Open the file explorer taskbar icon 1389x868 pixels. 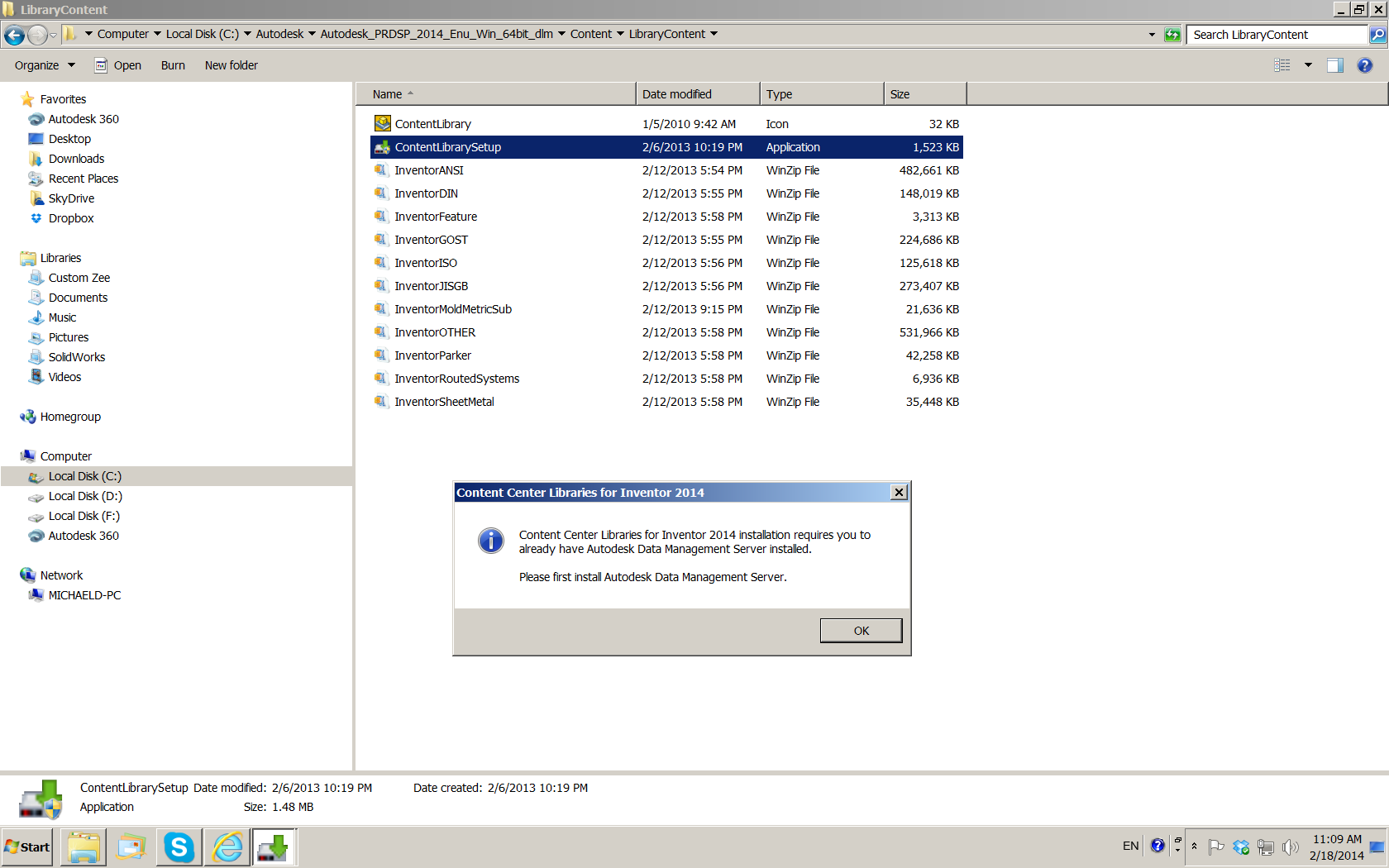[84, 847]
